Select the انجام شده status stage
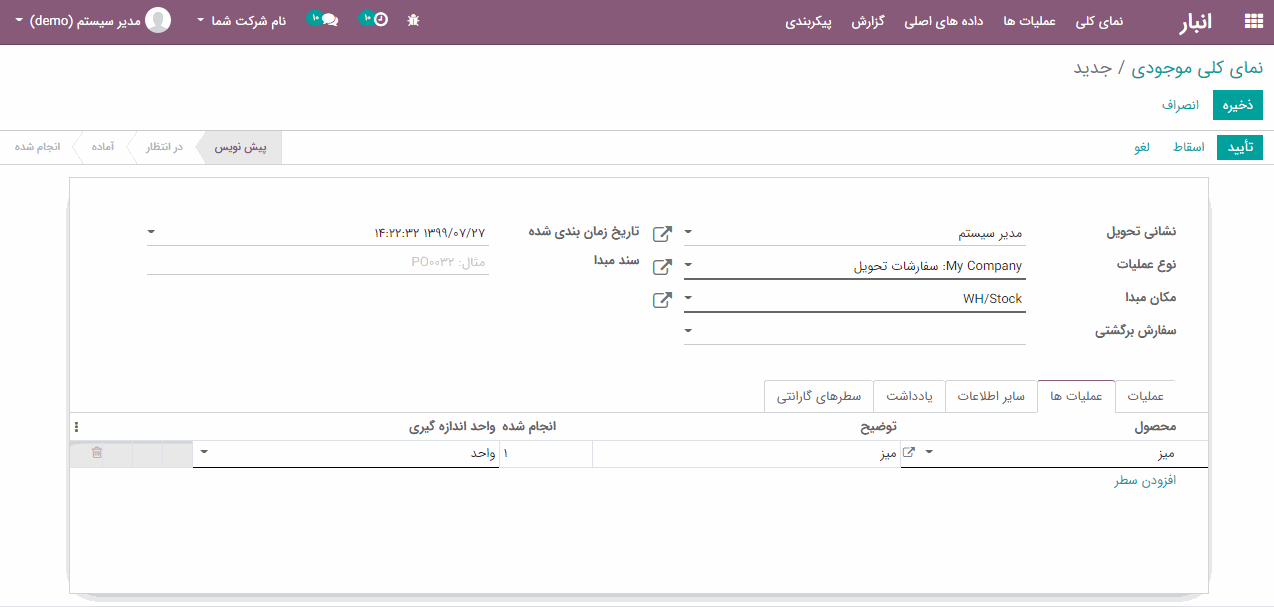The image size is (1274, 607). (x=37, y=147)
